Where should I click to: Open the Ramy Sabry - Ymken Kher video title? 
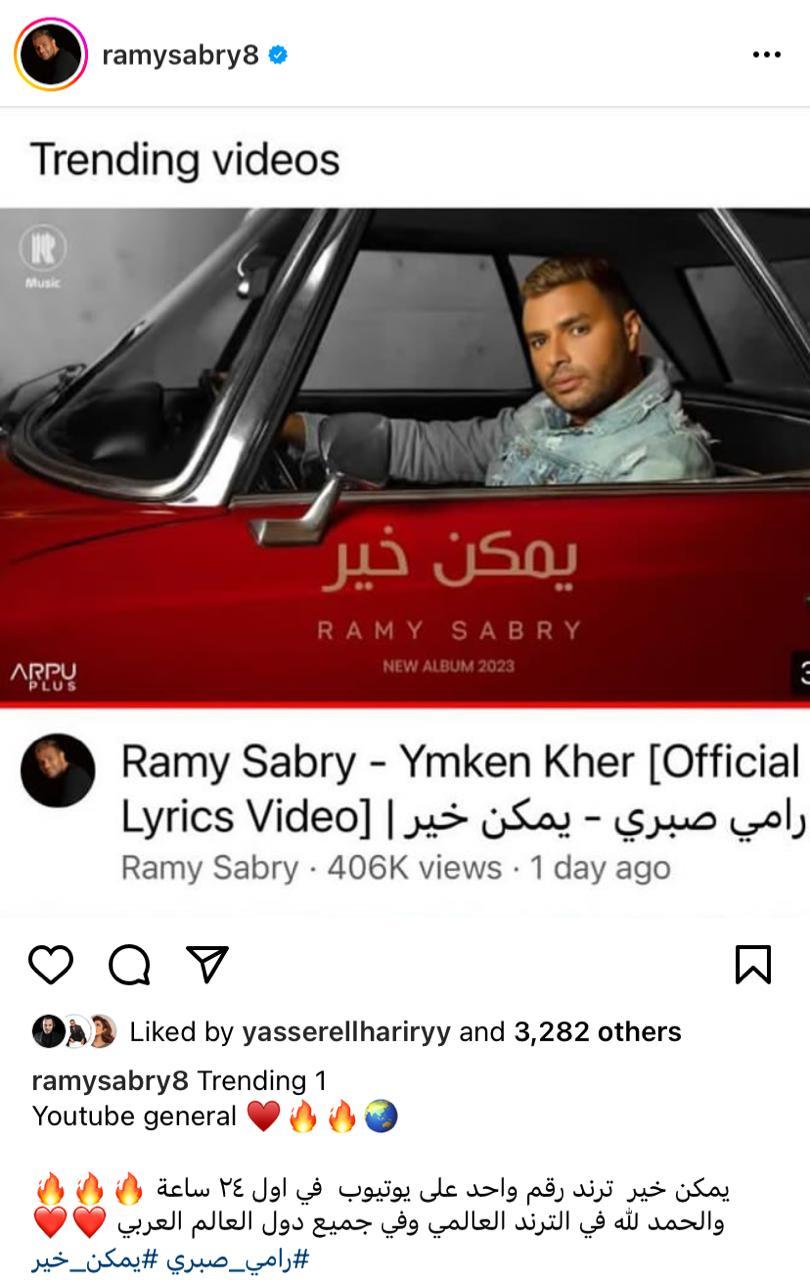(x=462, y=789)
